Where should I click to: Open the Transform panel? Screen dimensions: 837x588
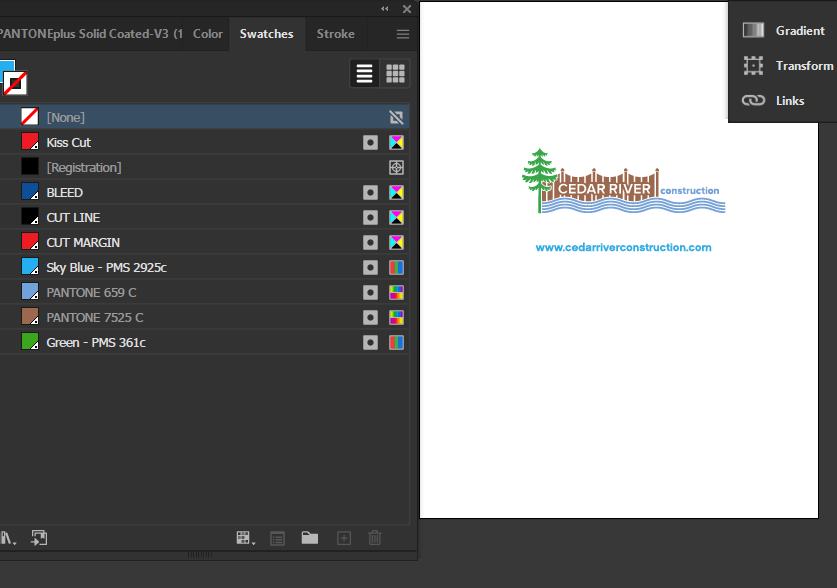click(x=788, y=66)
